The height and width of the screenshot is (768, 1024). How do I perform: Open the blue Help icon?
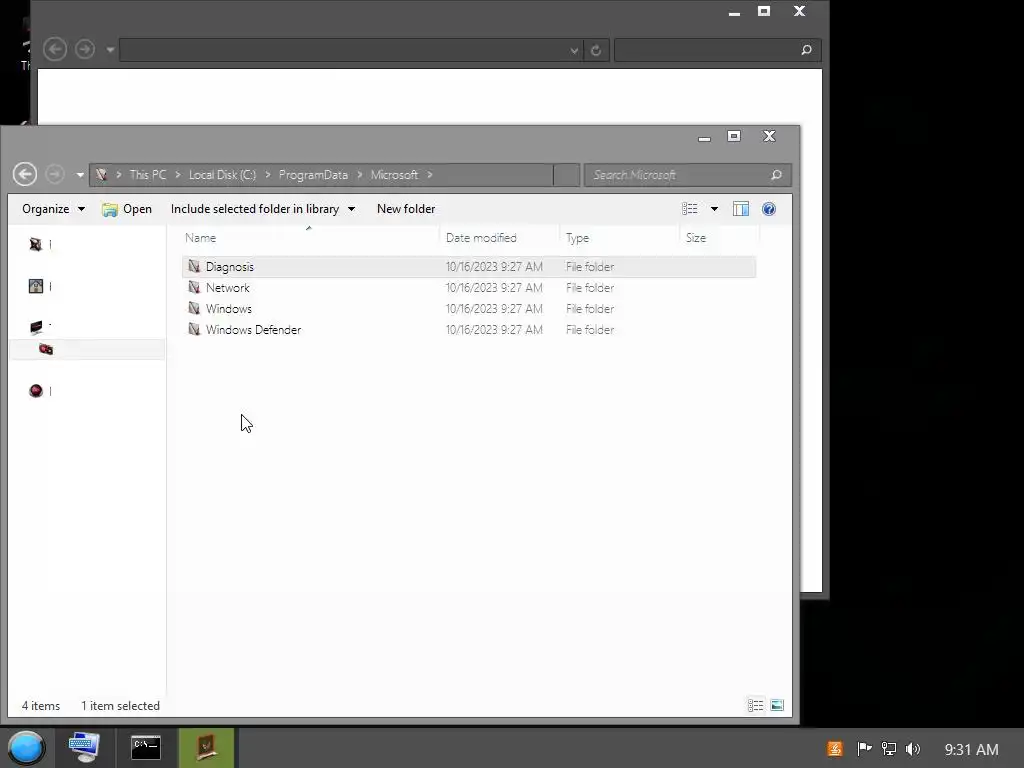[769, 209]
